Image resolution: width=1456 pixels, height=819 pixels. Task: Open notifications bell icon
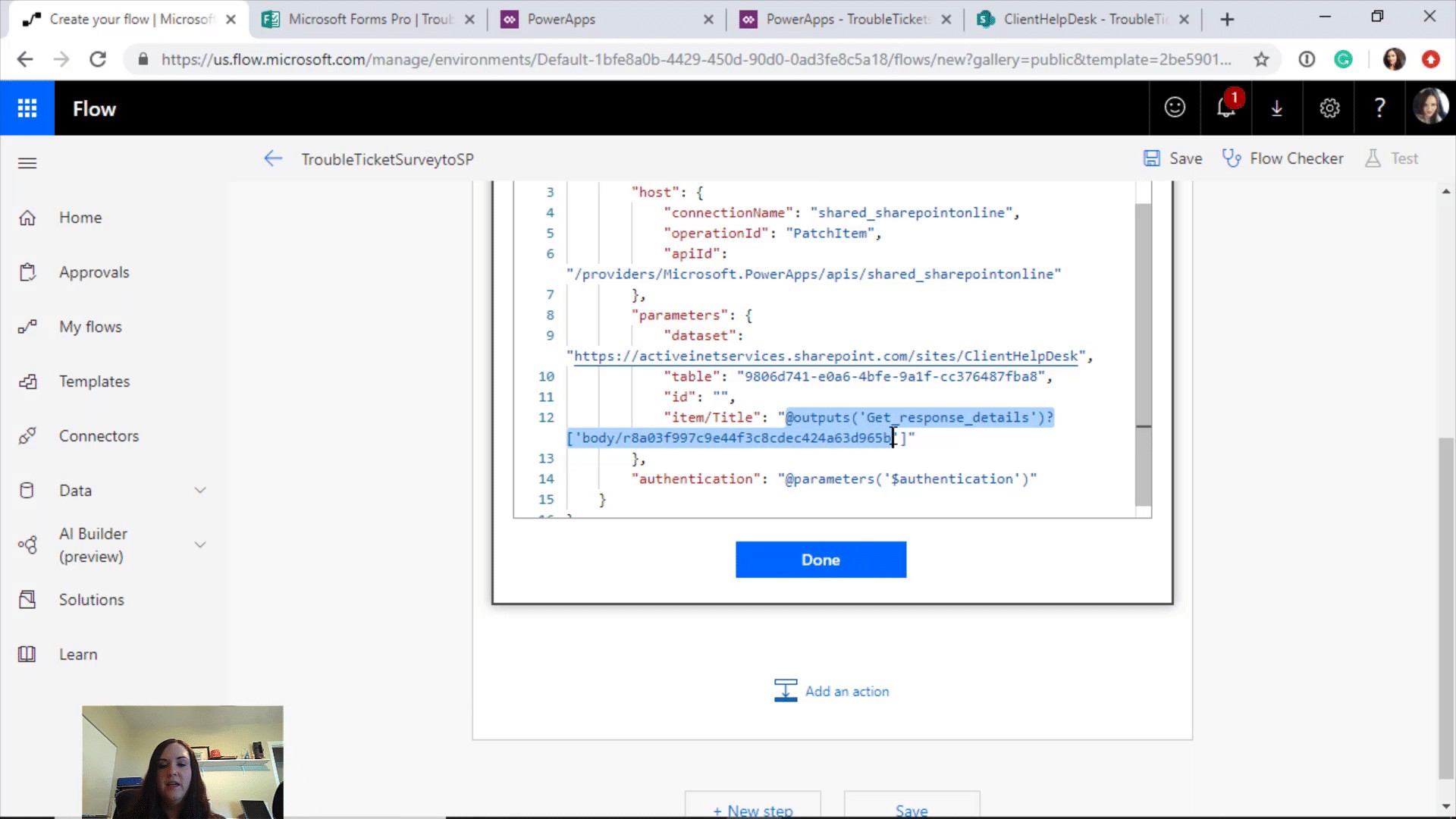point(1226,108)
